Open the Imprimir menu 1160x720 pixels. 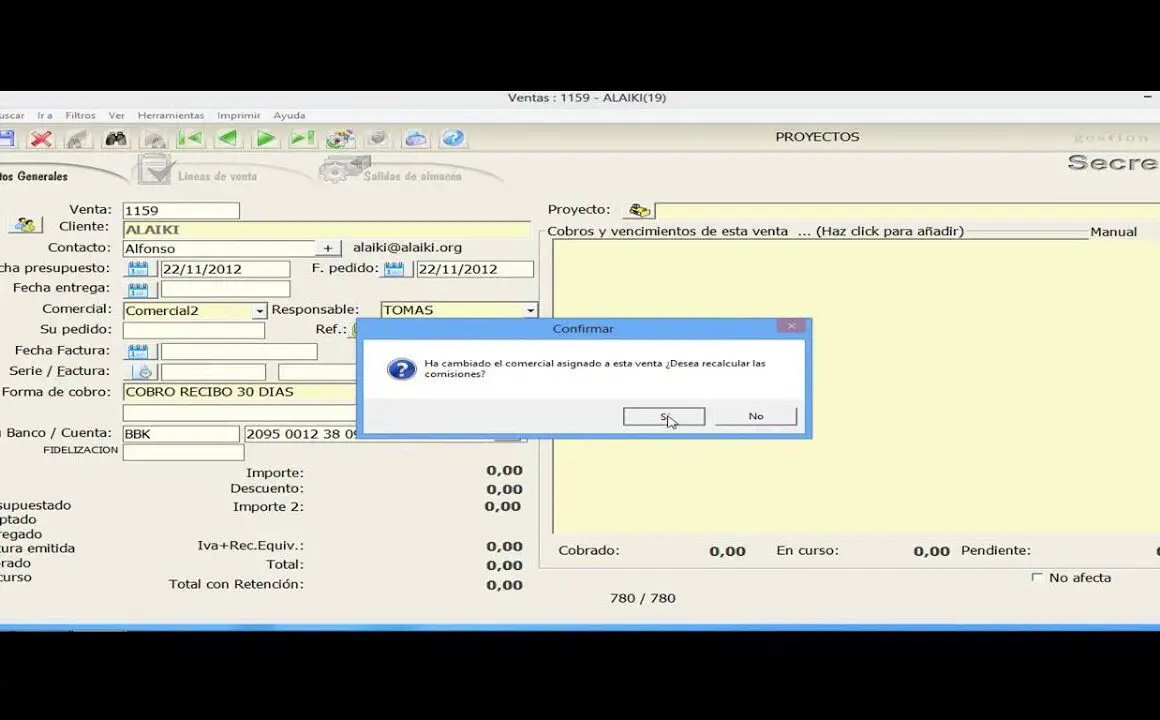(238, 116)
